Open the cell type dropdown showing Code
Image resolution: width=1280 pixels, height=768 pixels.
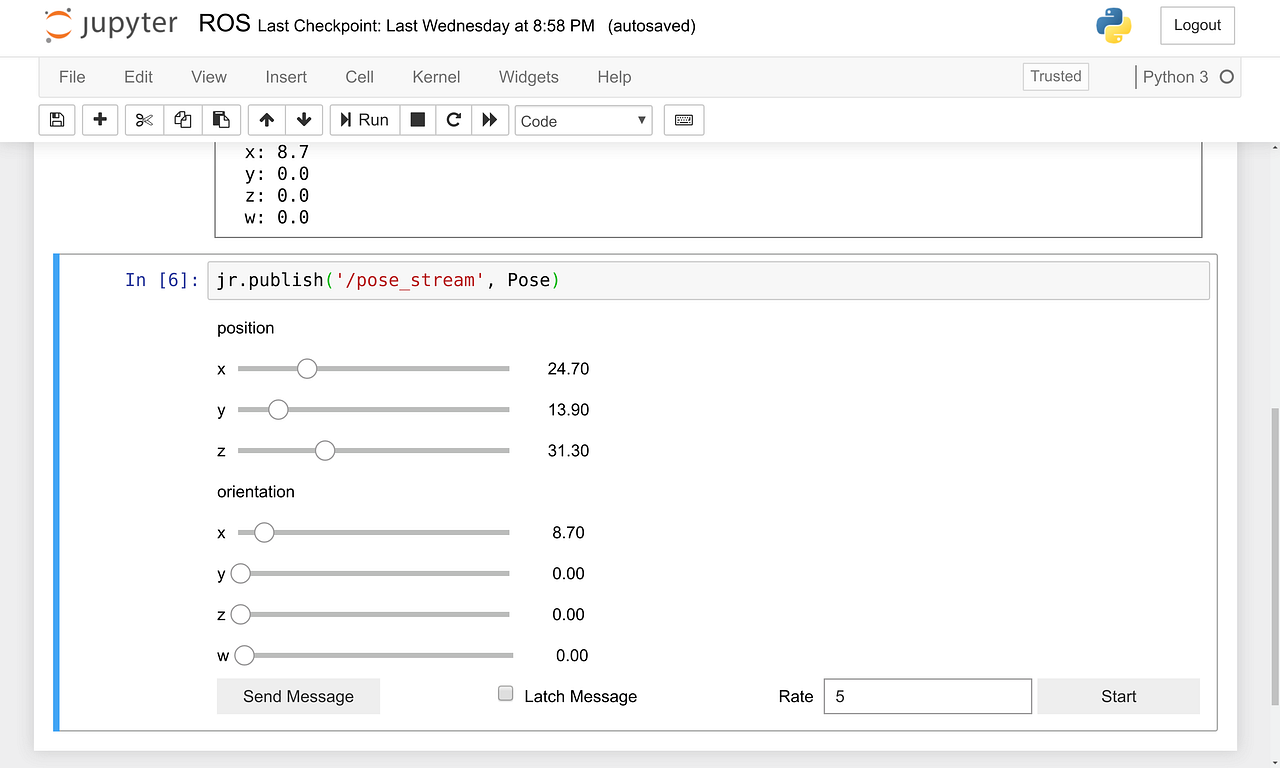583,120
